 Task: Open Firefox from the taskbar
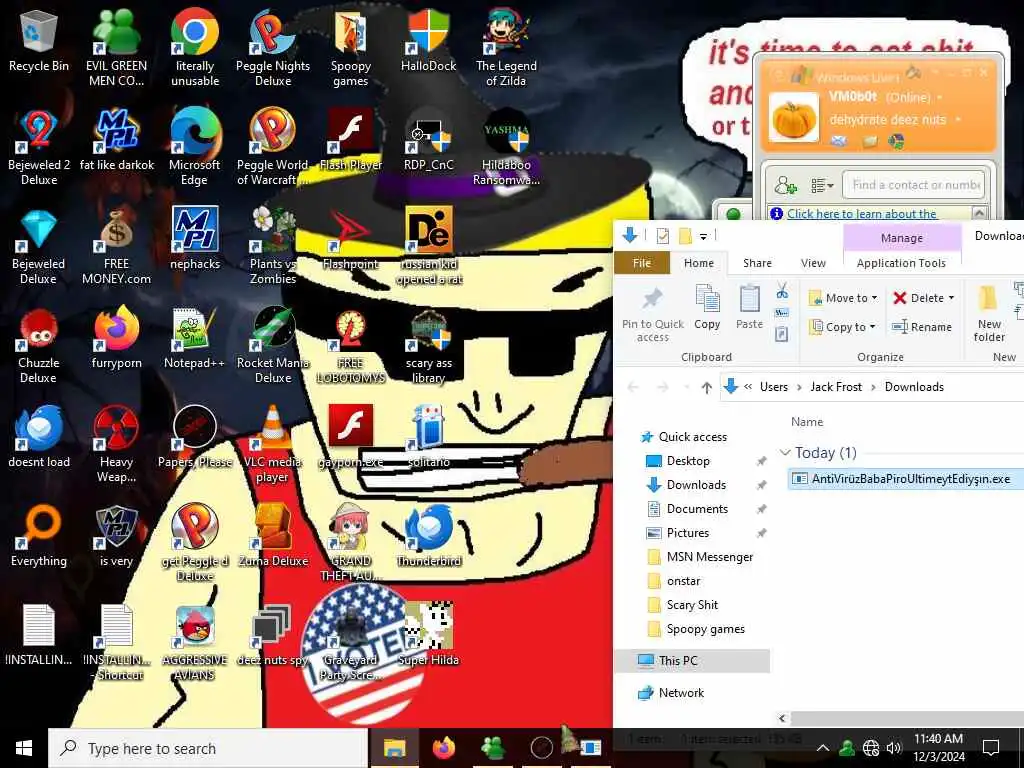[x=444, y=748]
